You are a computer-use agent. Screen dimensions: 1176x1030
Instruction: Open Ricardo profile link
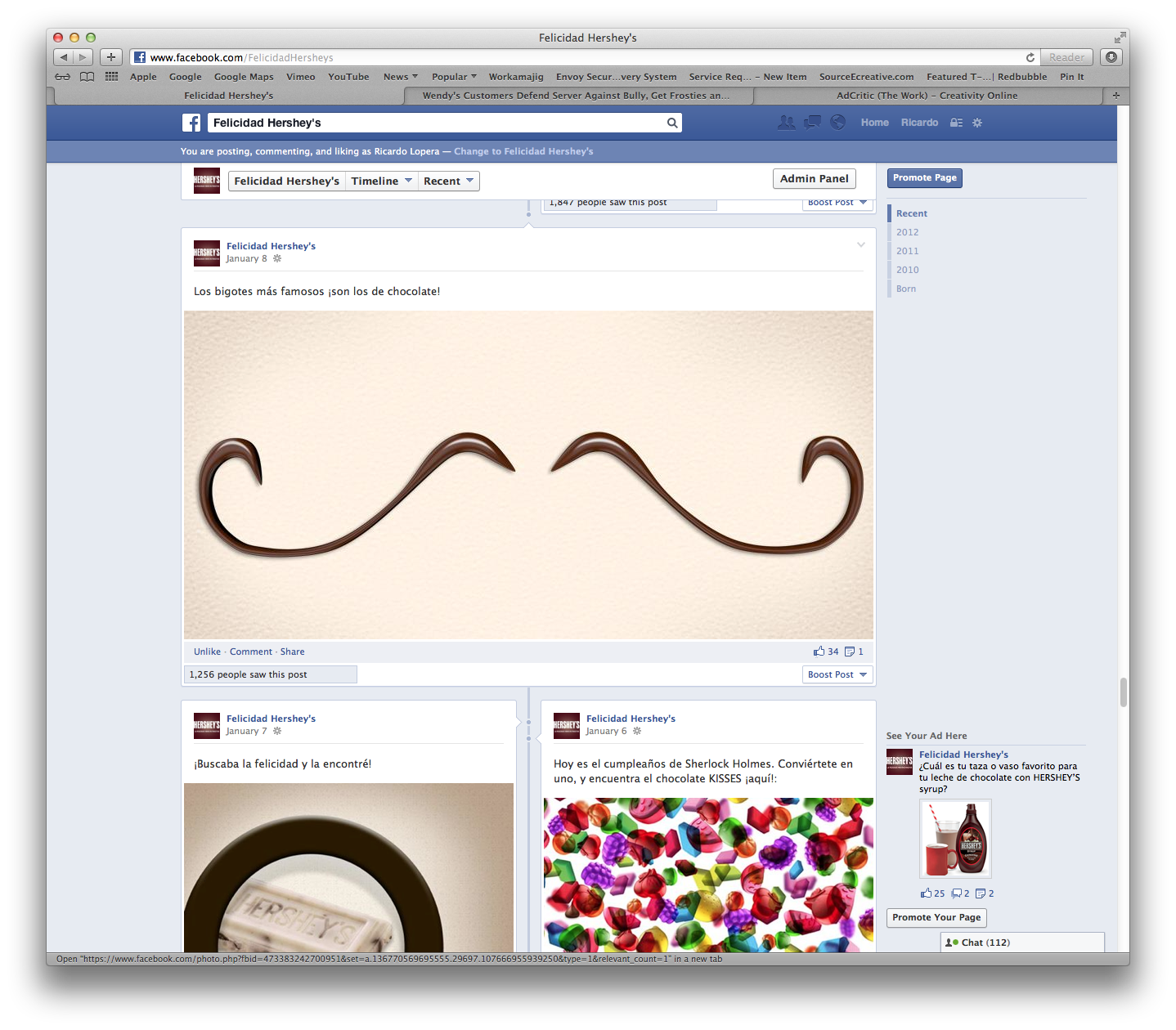click(919, 123)
